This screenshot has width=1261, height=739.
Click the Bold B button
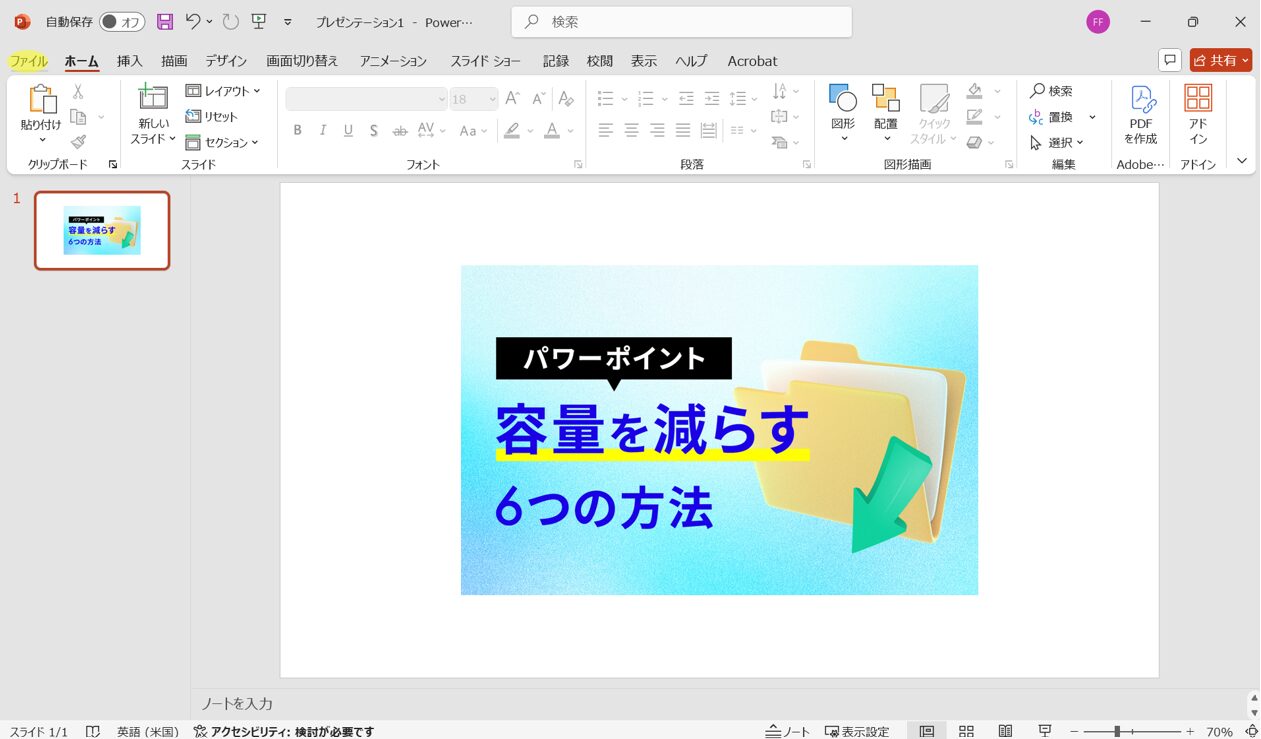point(297,130)
